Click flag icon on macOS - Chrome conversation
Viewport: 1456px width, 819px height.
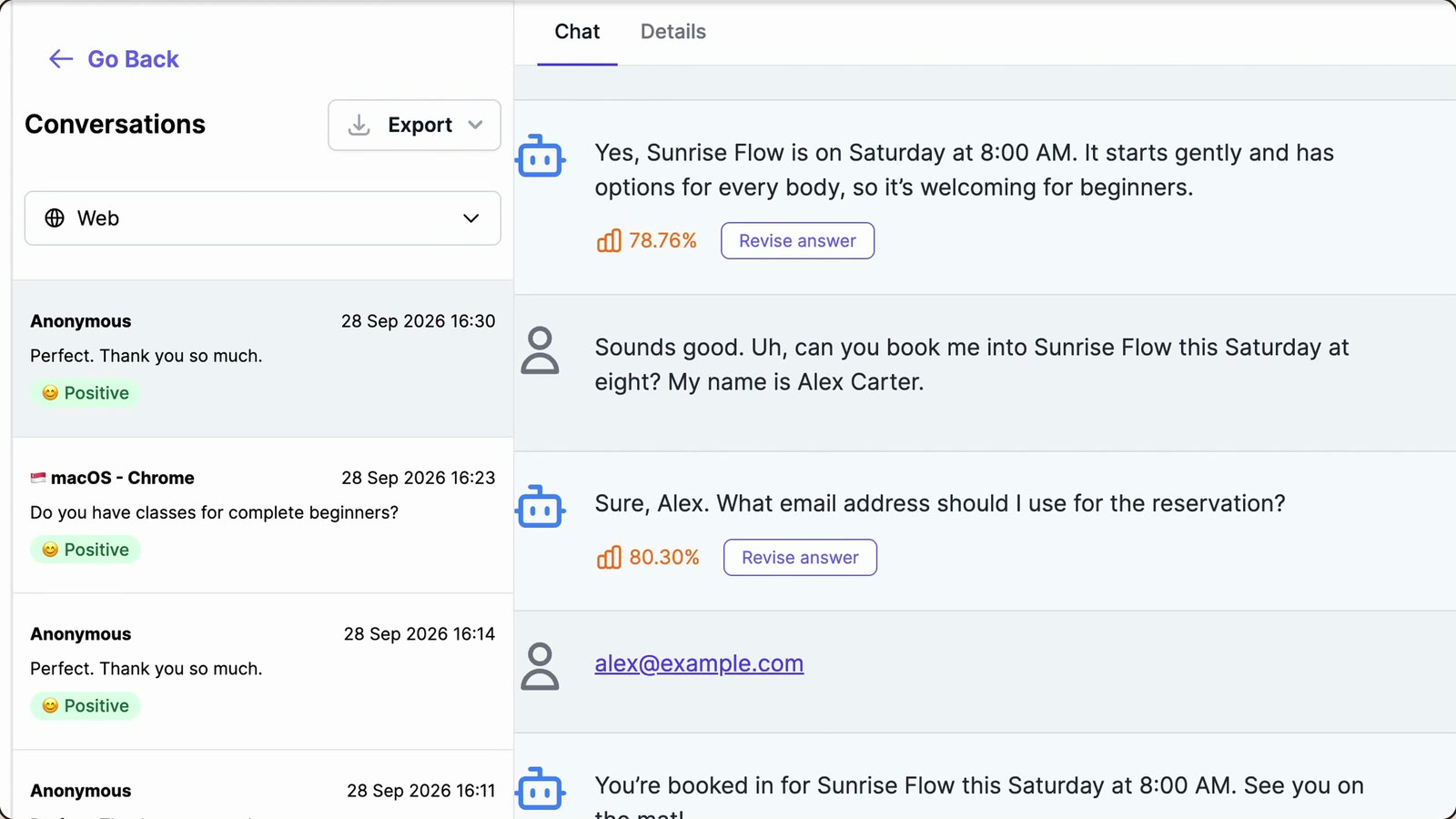tap(38, 478)
